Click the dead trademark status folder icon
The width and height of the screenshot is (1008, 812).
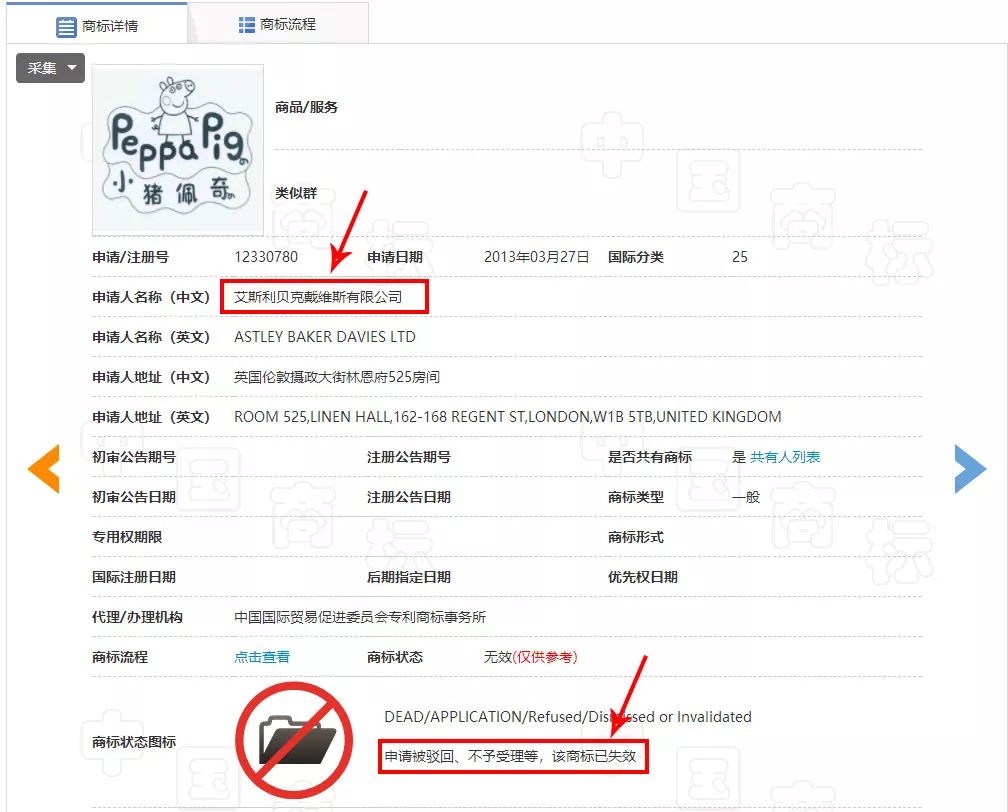click(294, 741)
